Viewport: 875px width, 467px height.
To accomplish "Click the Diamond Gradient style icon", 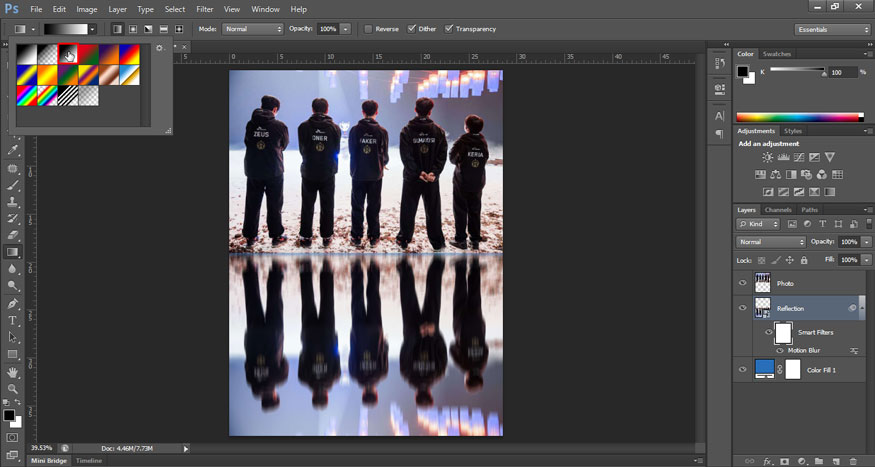I will click(x=179, y=29).
